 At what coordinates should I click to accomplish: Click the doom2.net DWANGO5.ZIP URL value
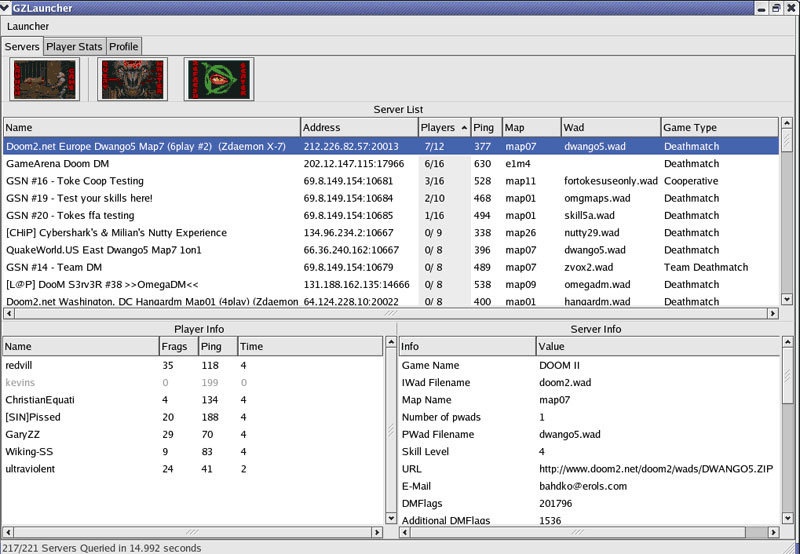[654, 469]
